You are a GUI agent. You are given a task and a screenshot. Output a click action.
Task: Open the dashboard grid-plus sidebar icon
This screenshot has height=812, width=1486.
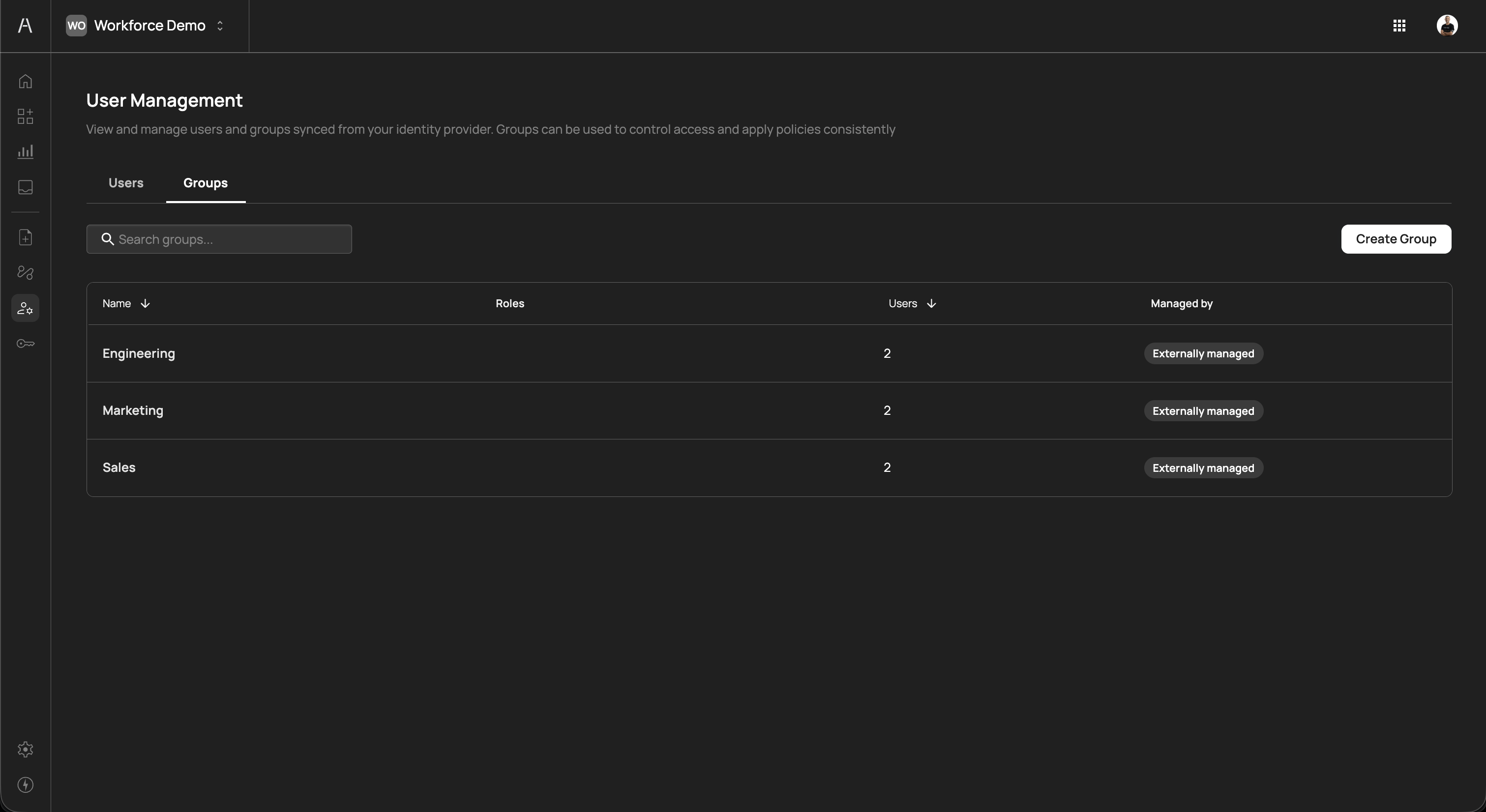tap(26, 116)
